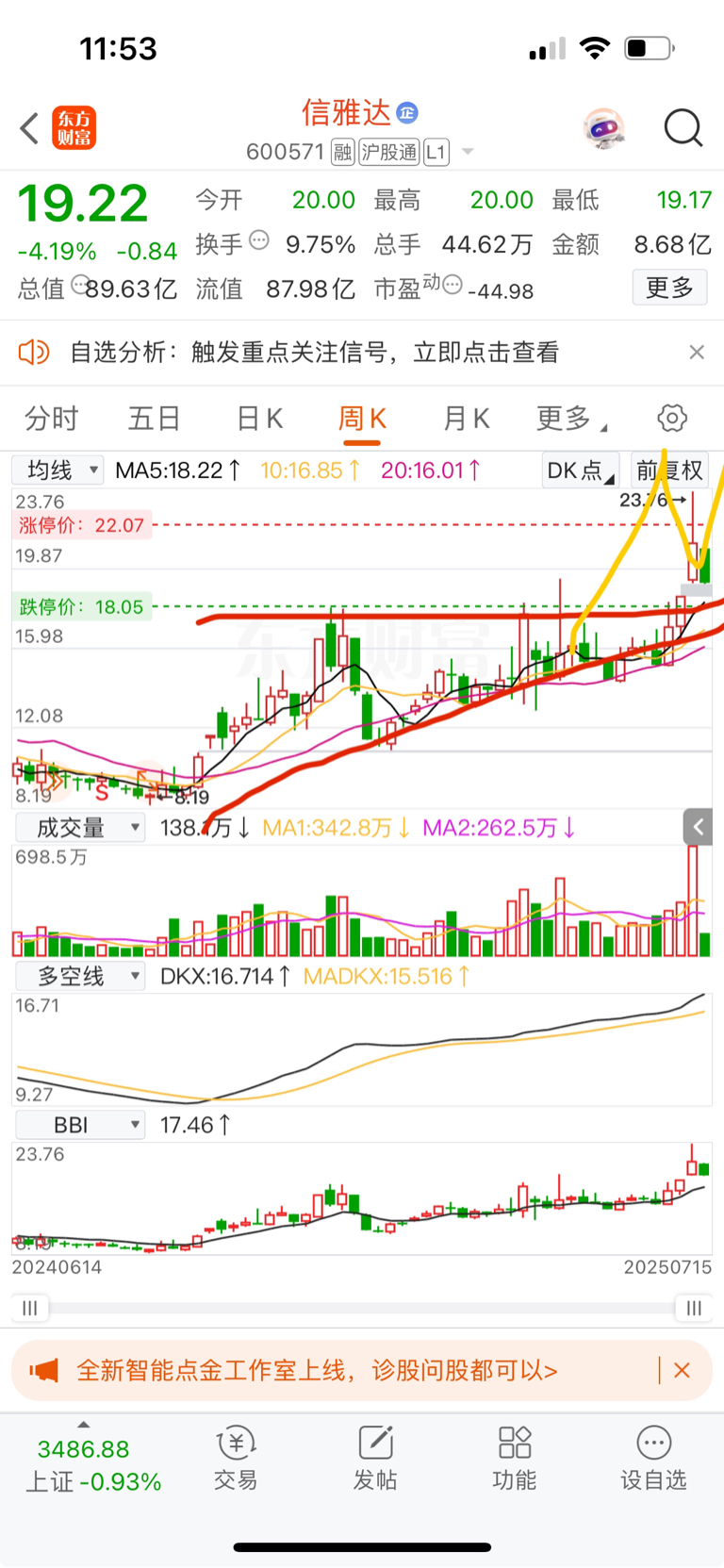Expand side panel chevron arrow
This screenshot has width=724, height=1568.
click(x=698, y=827)
